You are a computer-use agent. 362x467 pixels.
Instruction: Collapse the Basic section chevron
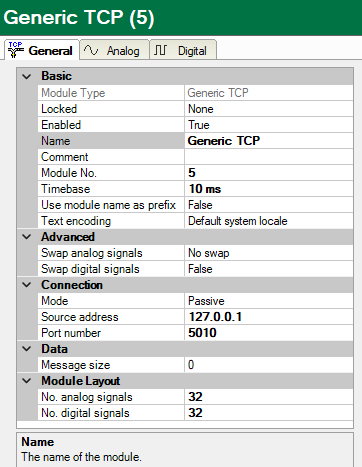coord(27,76)
